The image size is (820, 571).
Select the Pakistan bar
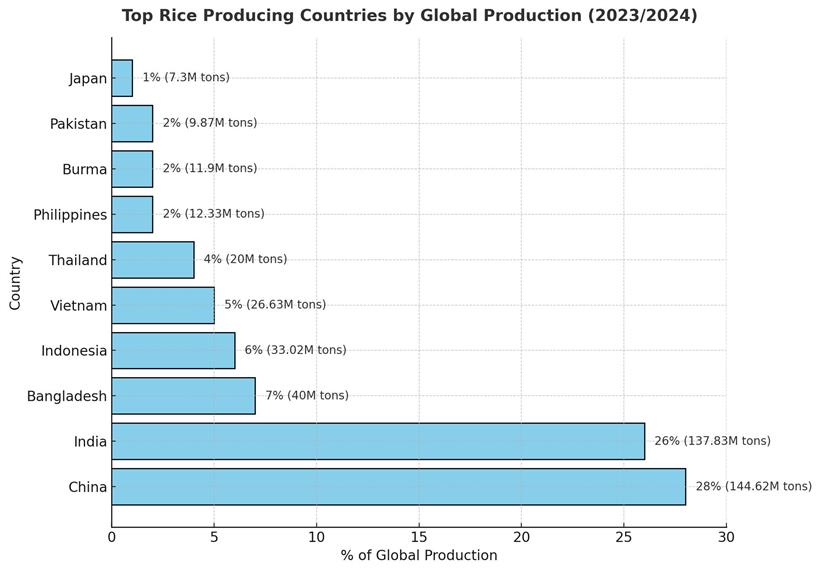pyautogui.click(x=132, y=123)
